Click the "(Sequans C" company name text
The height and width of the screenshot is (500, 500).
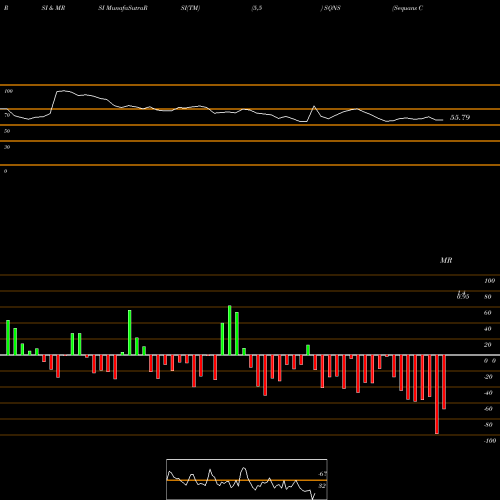click(x=408, y=8)
